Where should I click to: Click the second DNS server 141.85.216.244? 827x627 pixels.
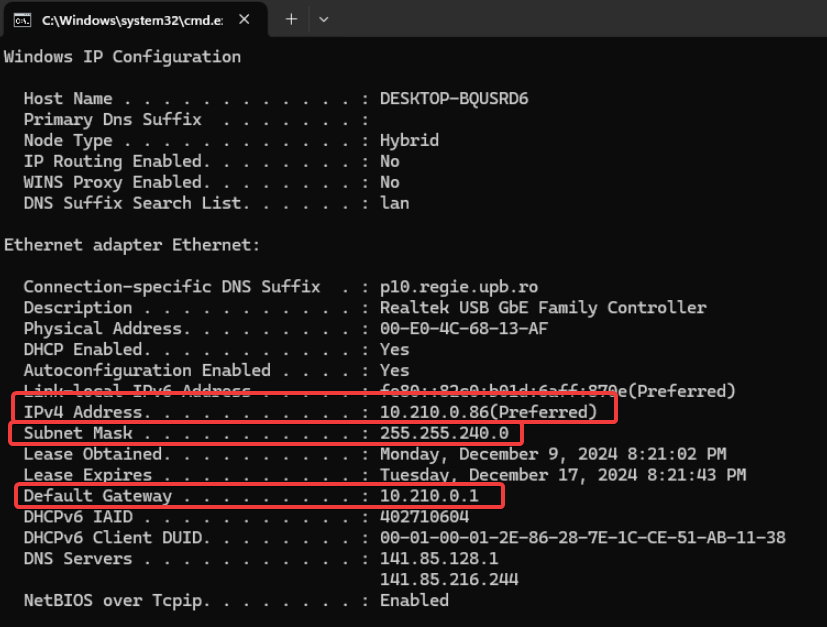(x=449, y=579)
